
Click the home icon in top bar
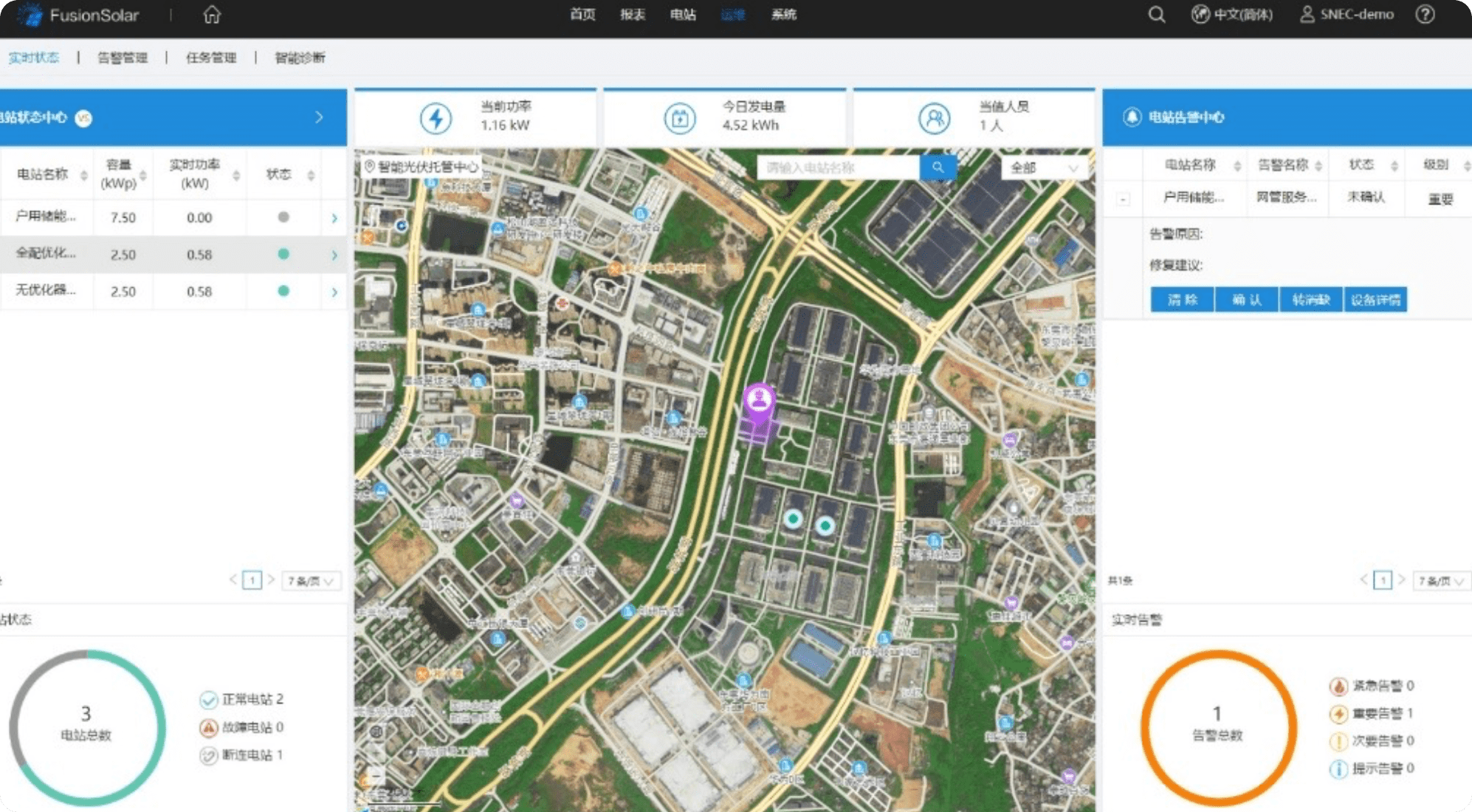tap(212, 15)
